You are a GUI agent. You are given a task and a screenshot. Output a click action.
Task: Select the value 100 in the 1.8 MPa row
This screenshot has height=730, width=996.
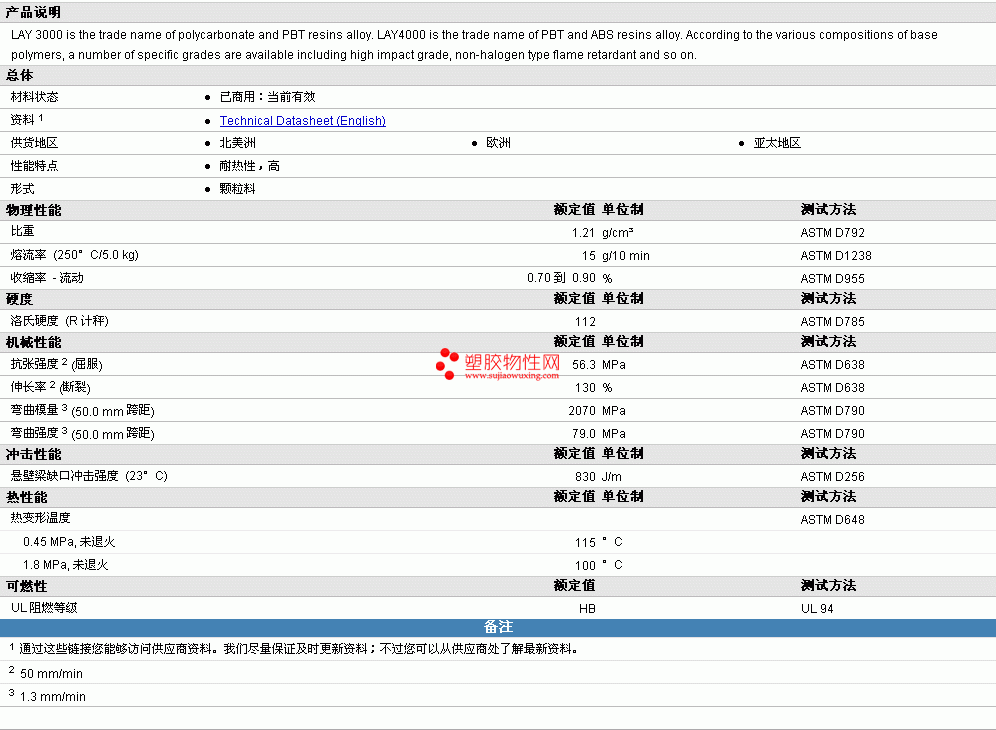(x=586, y=565)
